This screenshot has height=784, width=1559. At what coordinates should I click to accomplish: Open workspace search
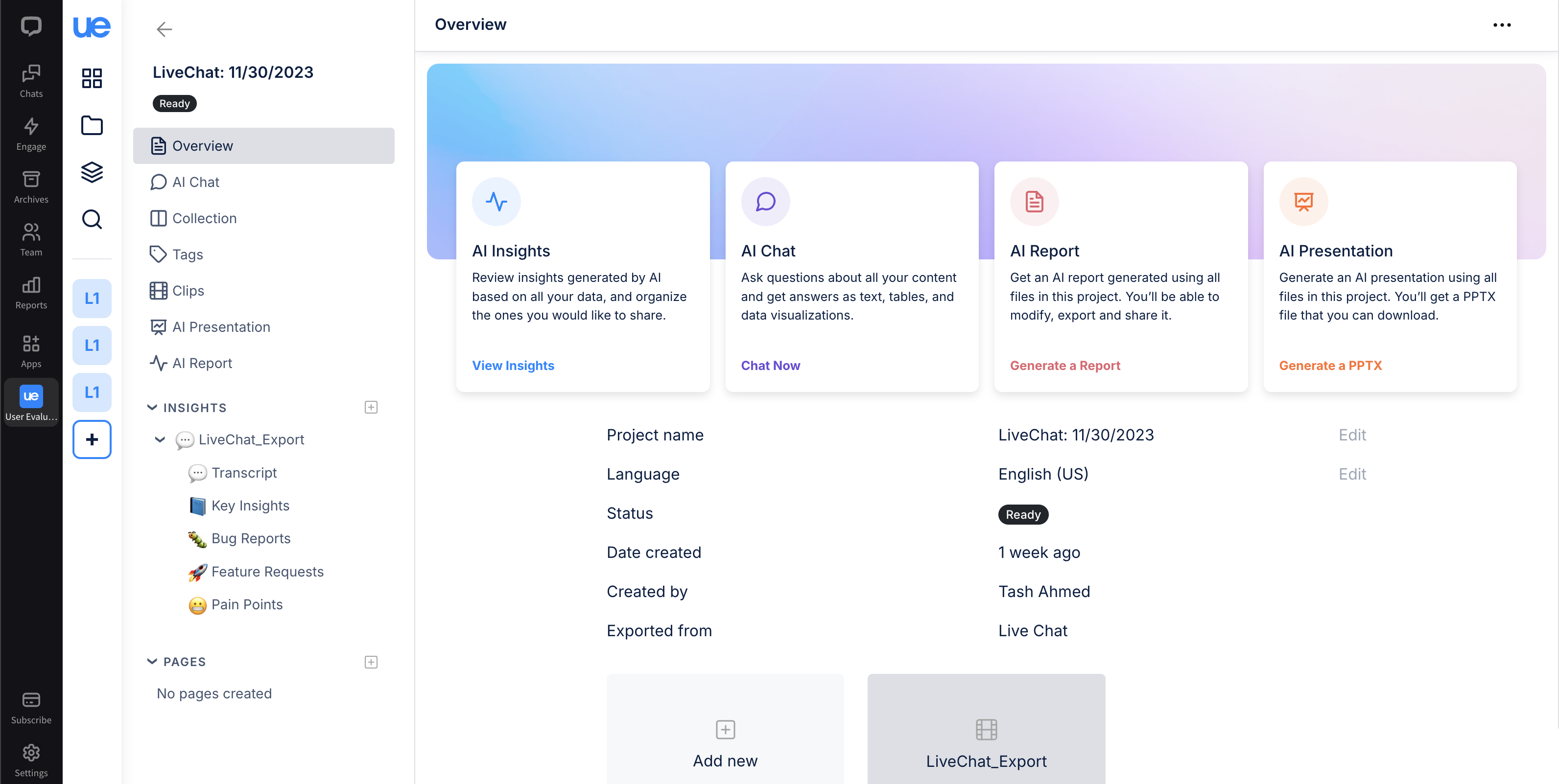pos(92,220)
